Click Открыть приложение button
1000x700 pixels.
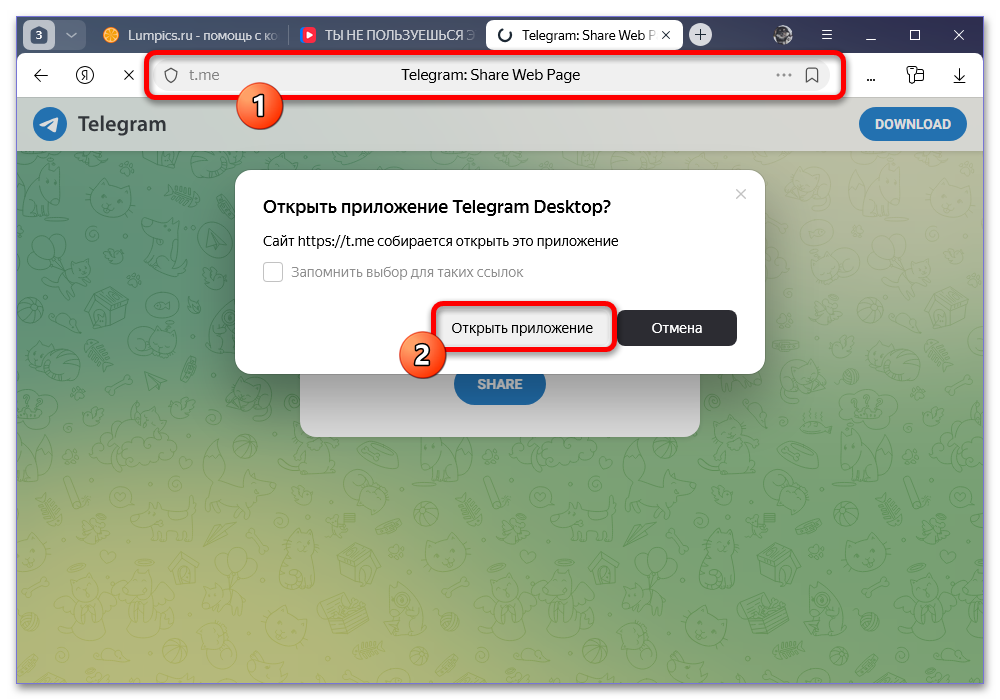click(522, 328)
